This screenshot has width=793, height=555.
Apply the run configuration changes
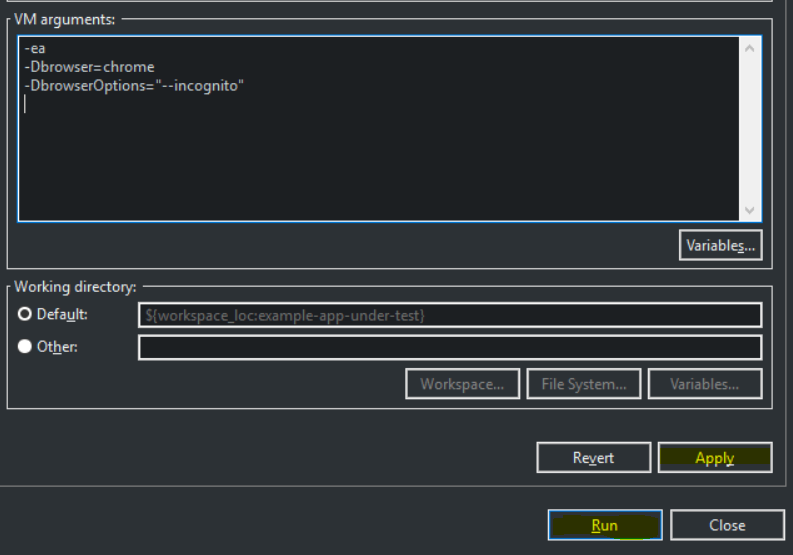714,458
